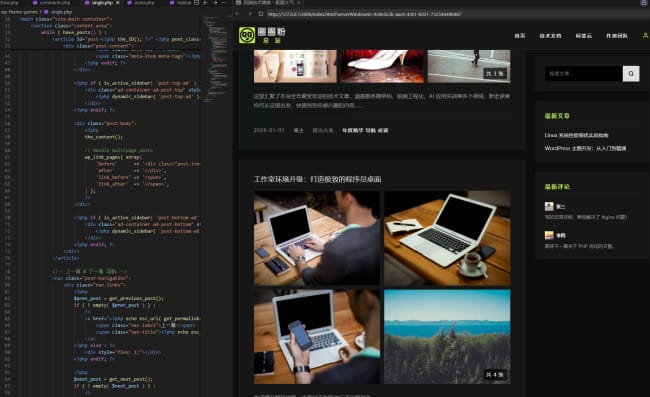650x397 pixels.
Task: Click the white high heels thumbnail
Action: click(382, 66)
